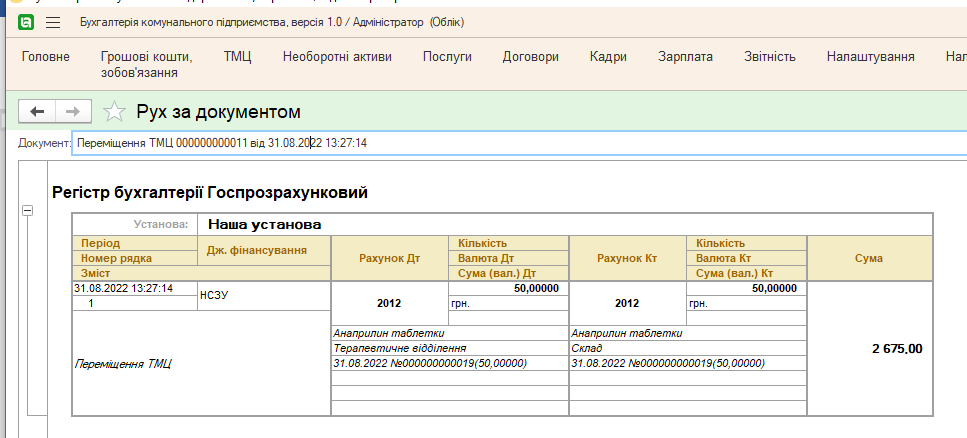The height and width of the screenshot is (438, 967).
Task: Select the НСЗУ financing source cell
Action: tap(264, 296)
